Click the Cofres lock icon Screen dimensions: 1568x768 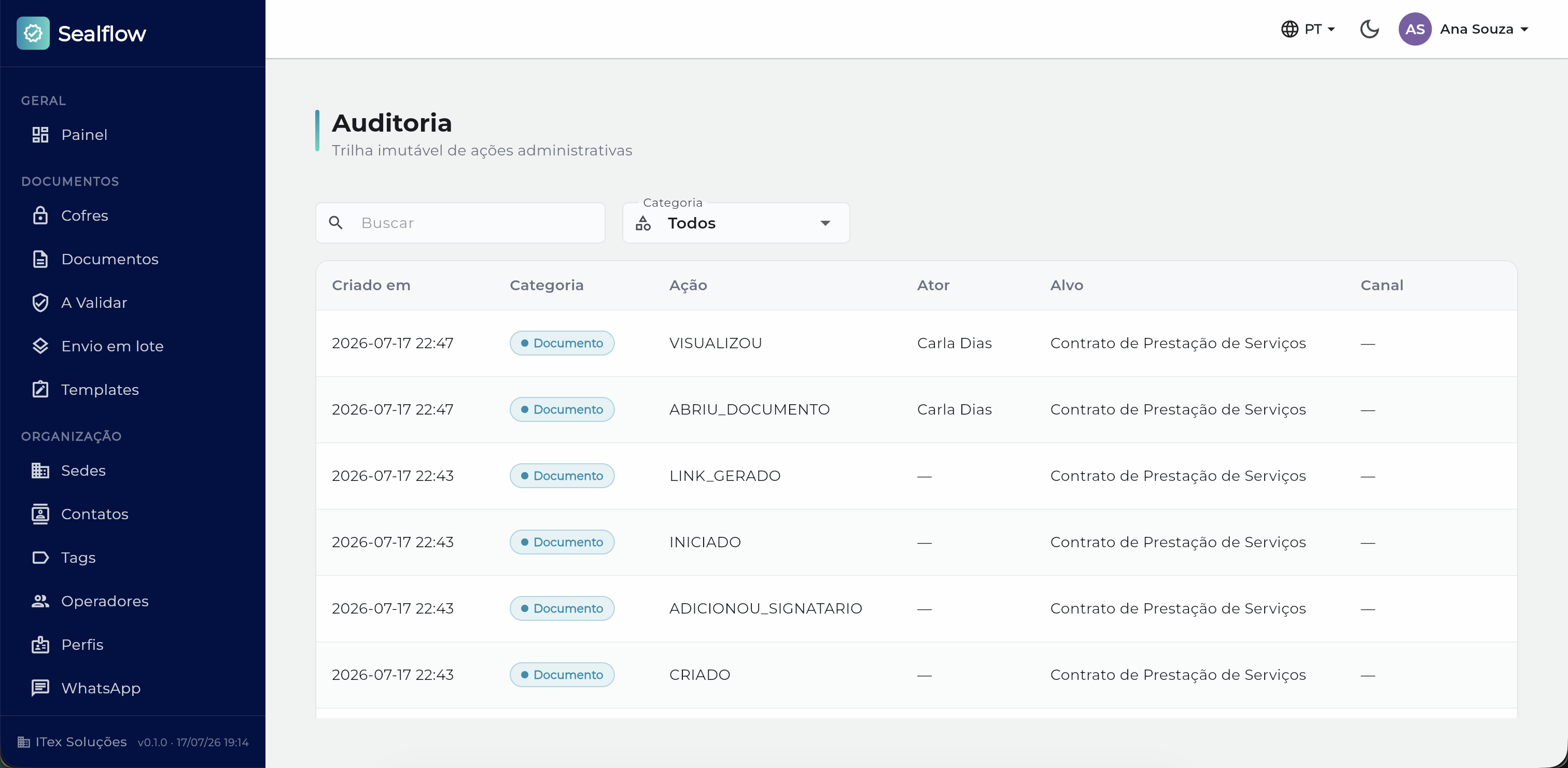[x=40, y=216]
